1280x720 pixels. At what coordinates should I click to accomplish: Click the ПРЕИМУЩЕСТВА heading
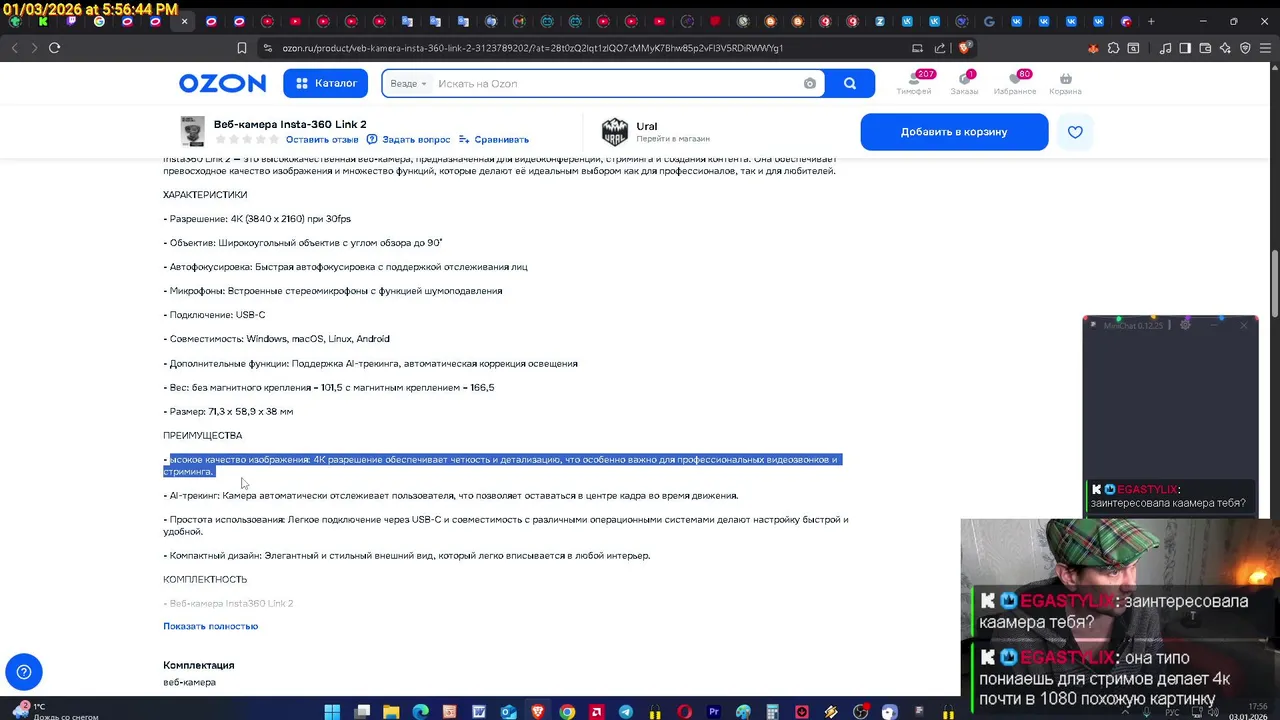202,435
